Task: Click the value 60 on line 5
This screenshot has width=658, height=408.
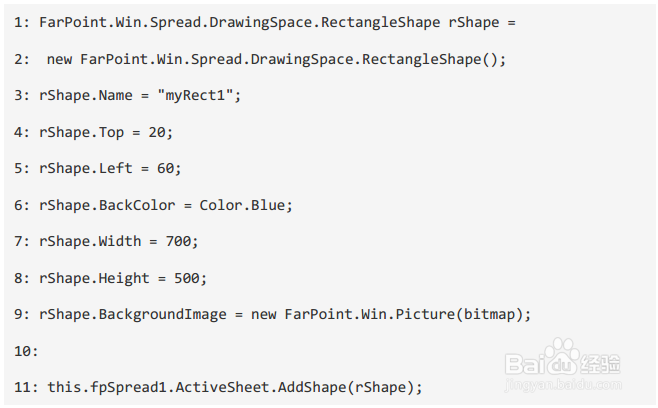Action: (168, 169)
